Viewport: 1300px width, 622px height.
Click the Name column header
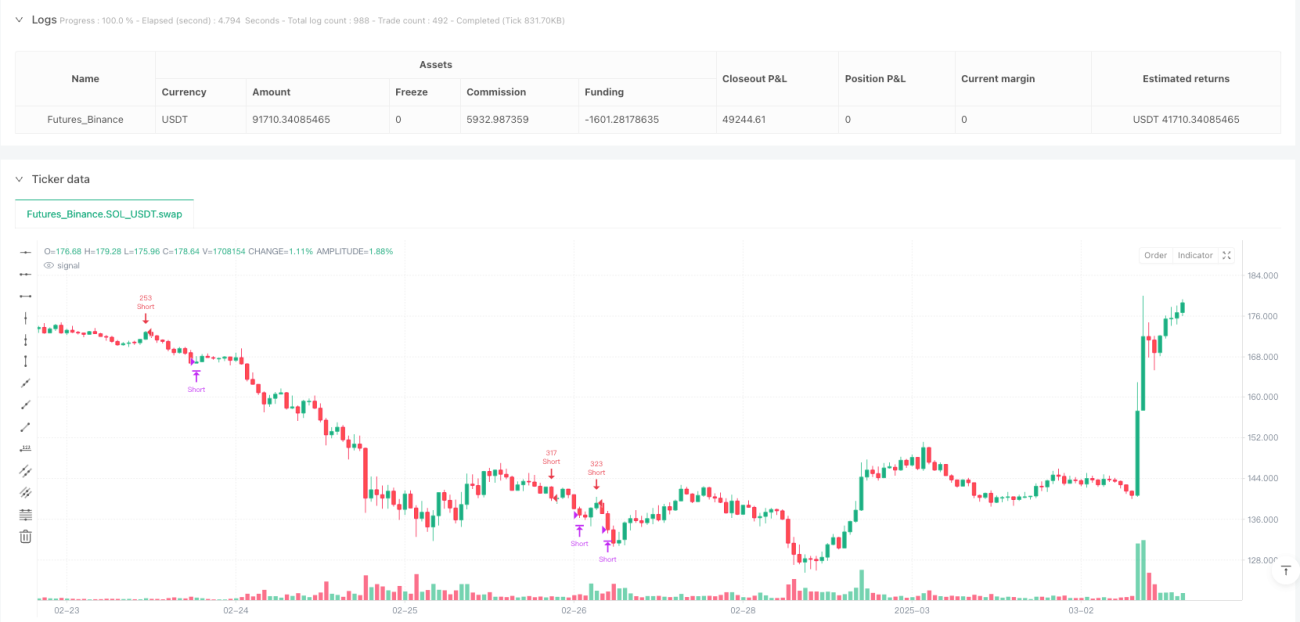(85, 78)
